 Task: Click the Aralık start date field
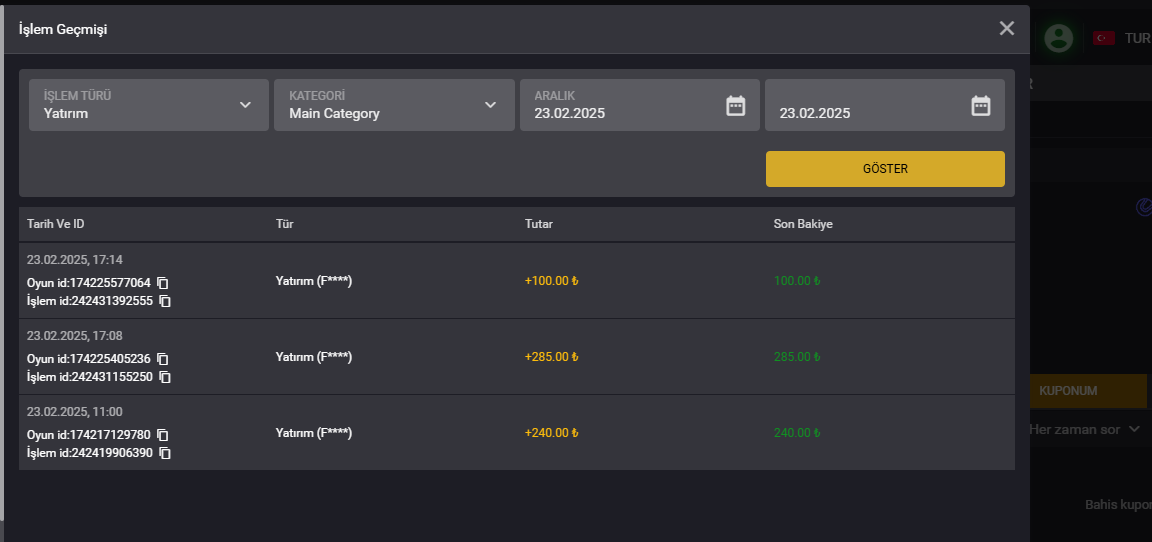click(640, 105)
